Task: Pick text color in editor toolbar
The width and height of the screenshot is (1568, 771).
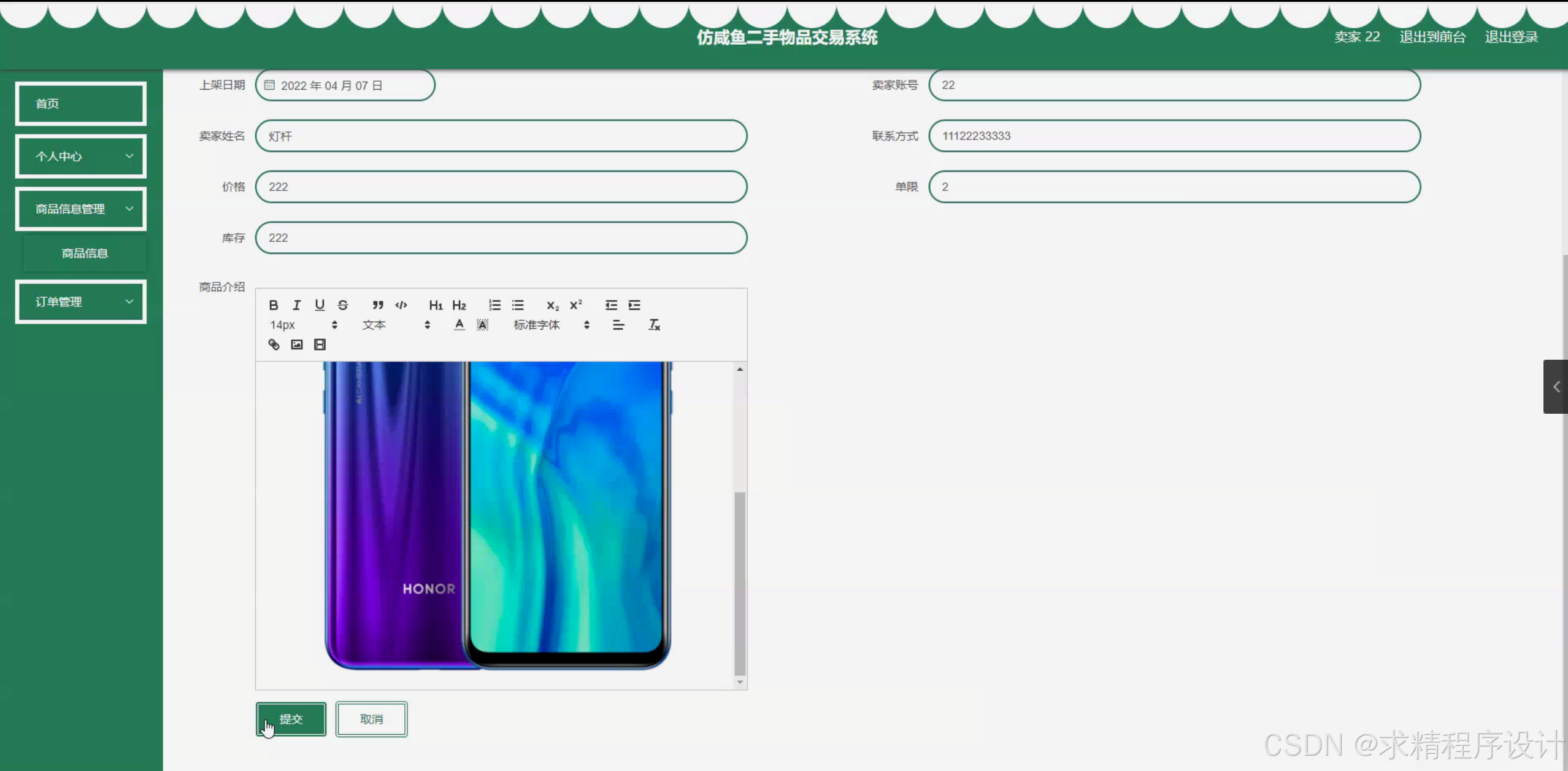Action: 459,325
